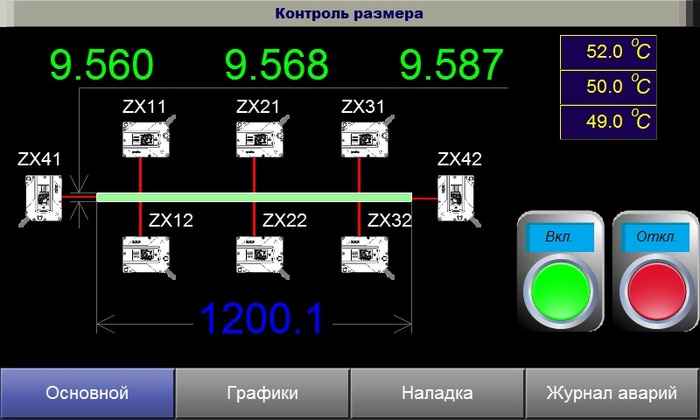
Task: Click the blue 1200.1 length value
Action: tap(262, 319)
